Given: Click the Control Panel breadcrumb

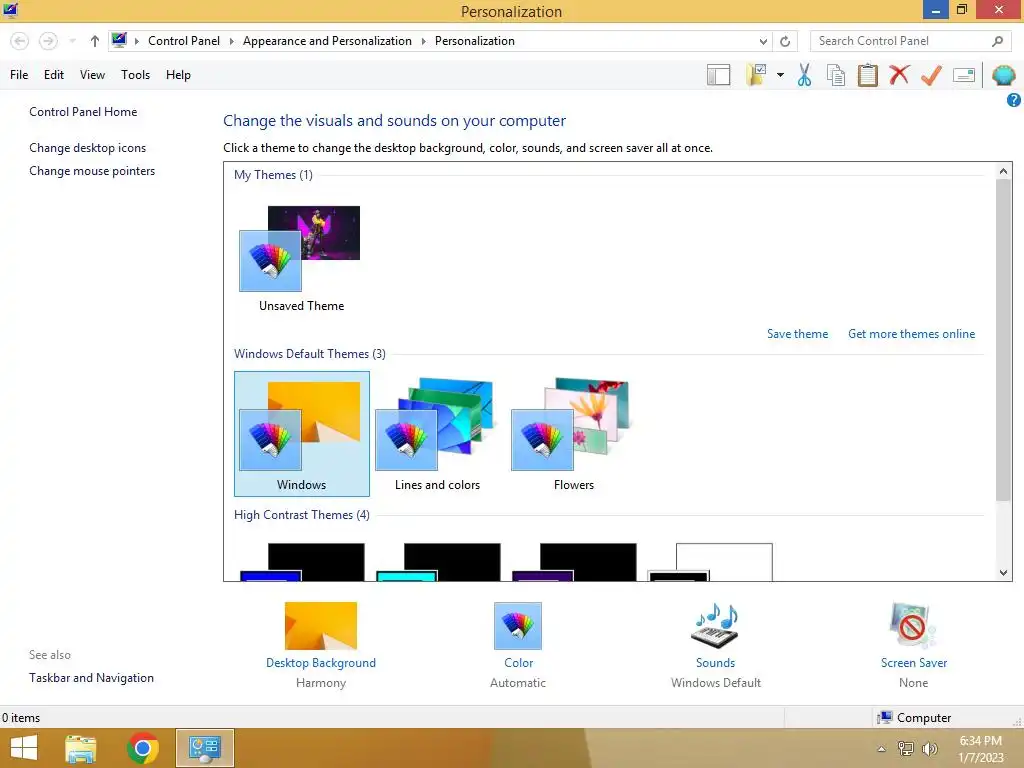Looking at the screenshot, I should (x=184, y=40).
